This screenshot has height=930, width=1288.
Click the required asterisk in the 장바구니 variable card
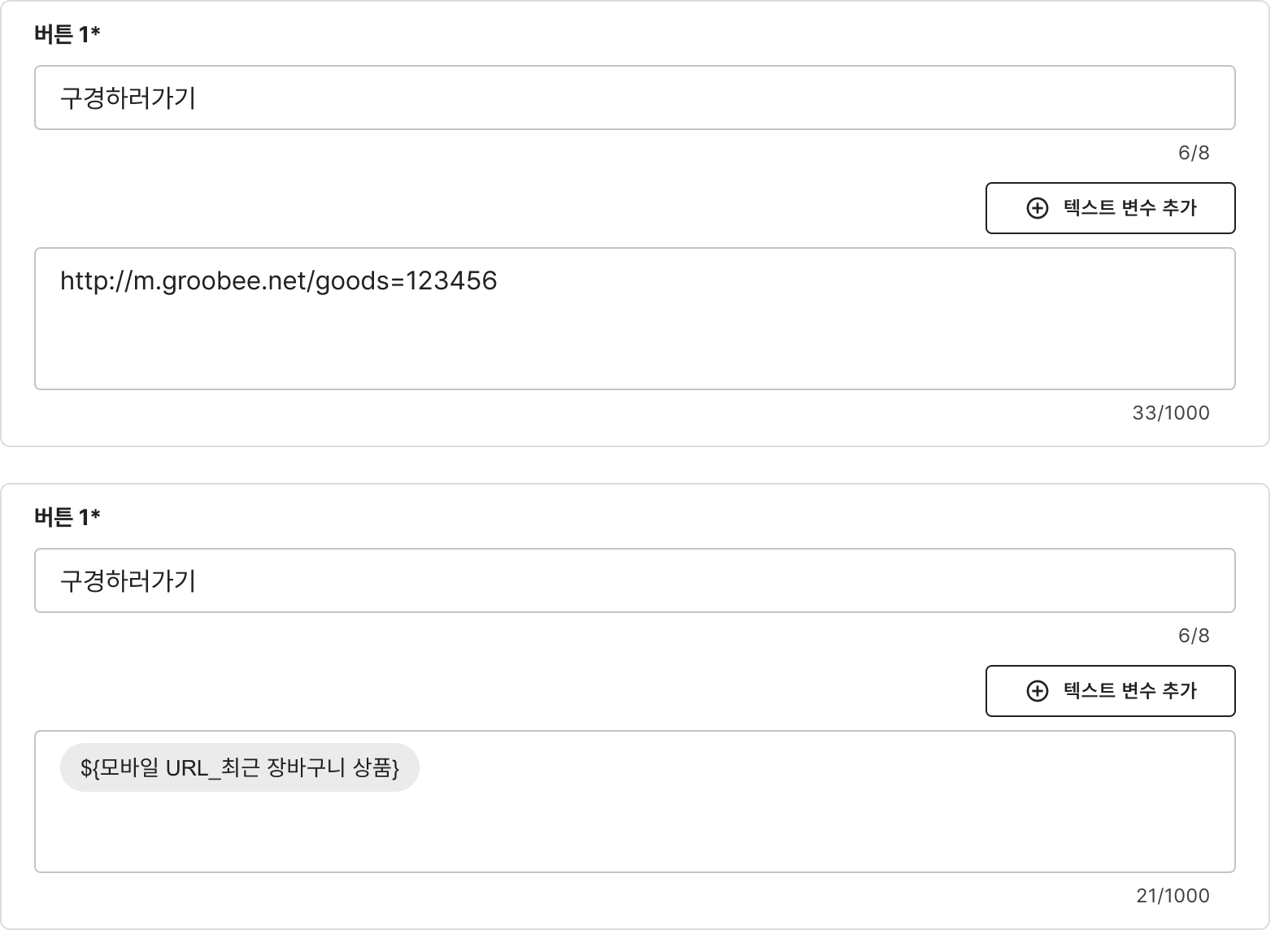click(96, 515)
